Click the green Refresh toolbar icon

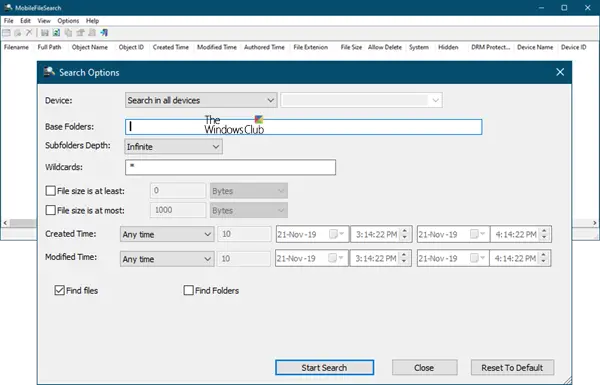tap(56, 33)
